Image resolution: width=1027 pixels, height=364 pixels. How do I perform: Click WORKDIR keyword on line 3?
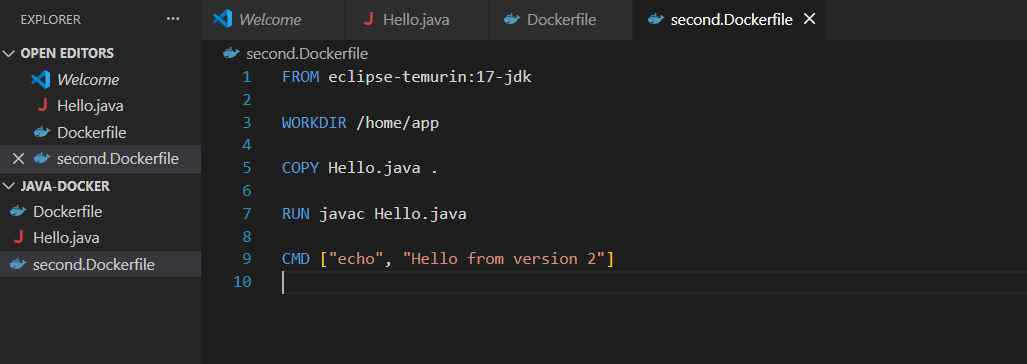(314, 122)
